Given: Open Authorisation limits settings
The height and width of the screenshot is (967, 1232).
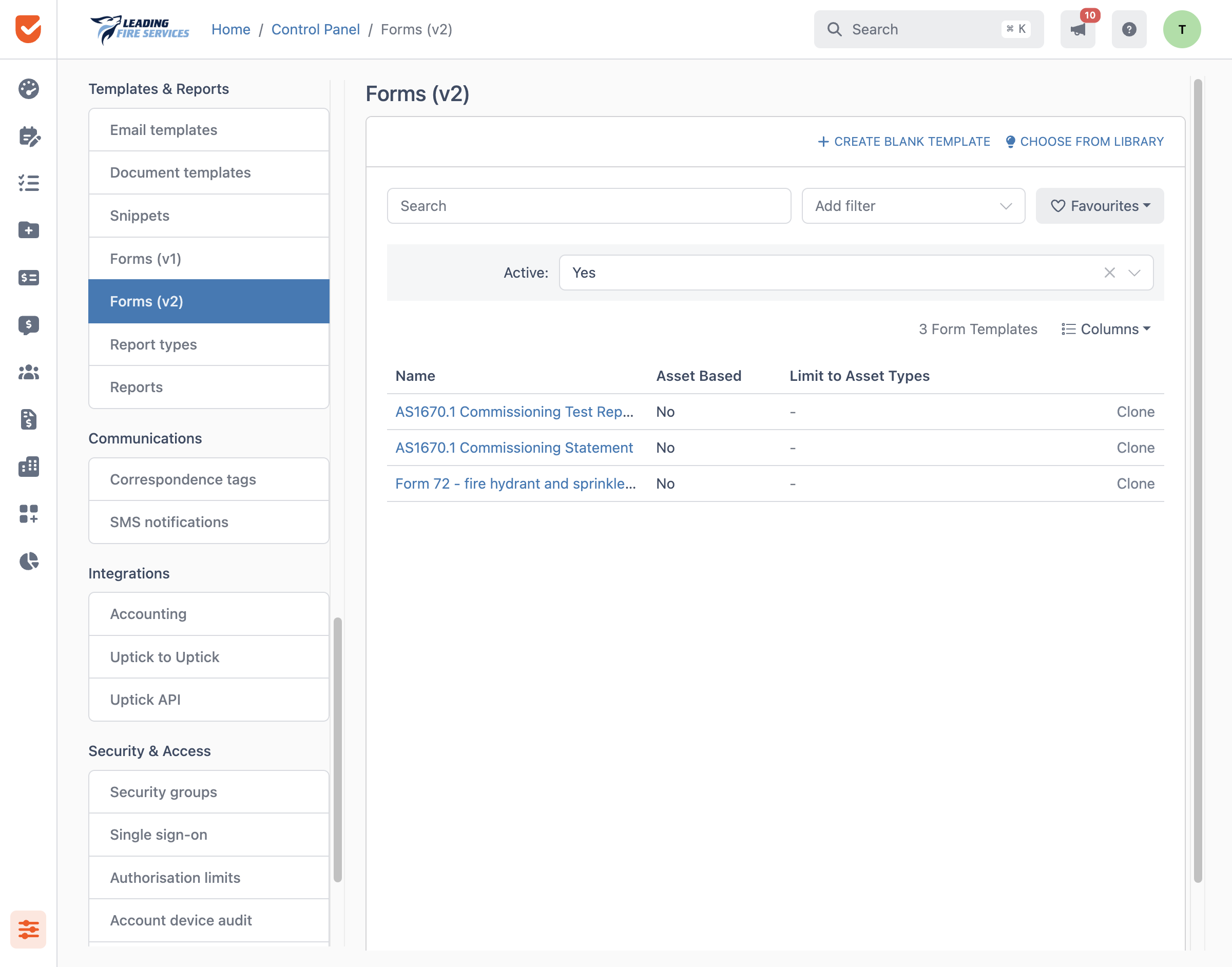Looking at the screenshot, I should [209, 878].
